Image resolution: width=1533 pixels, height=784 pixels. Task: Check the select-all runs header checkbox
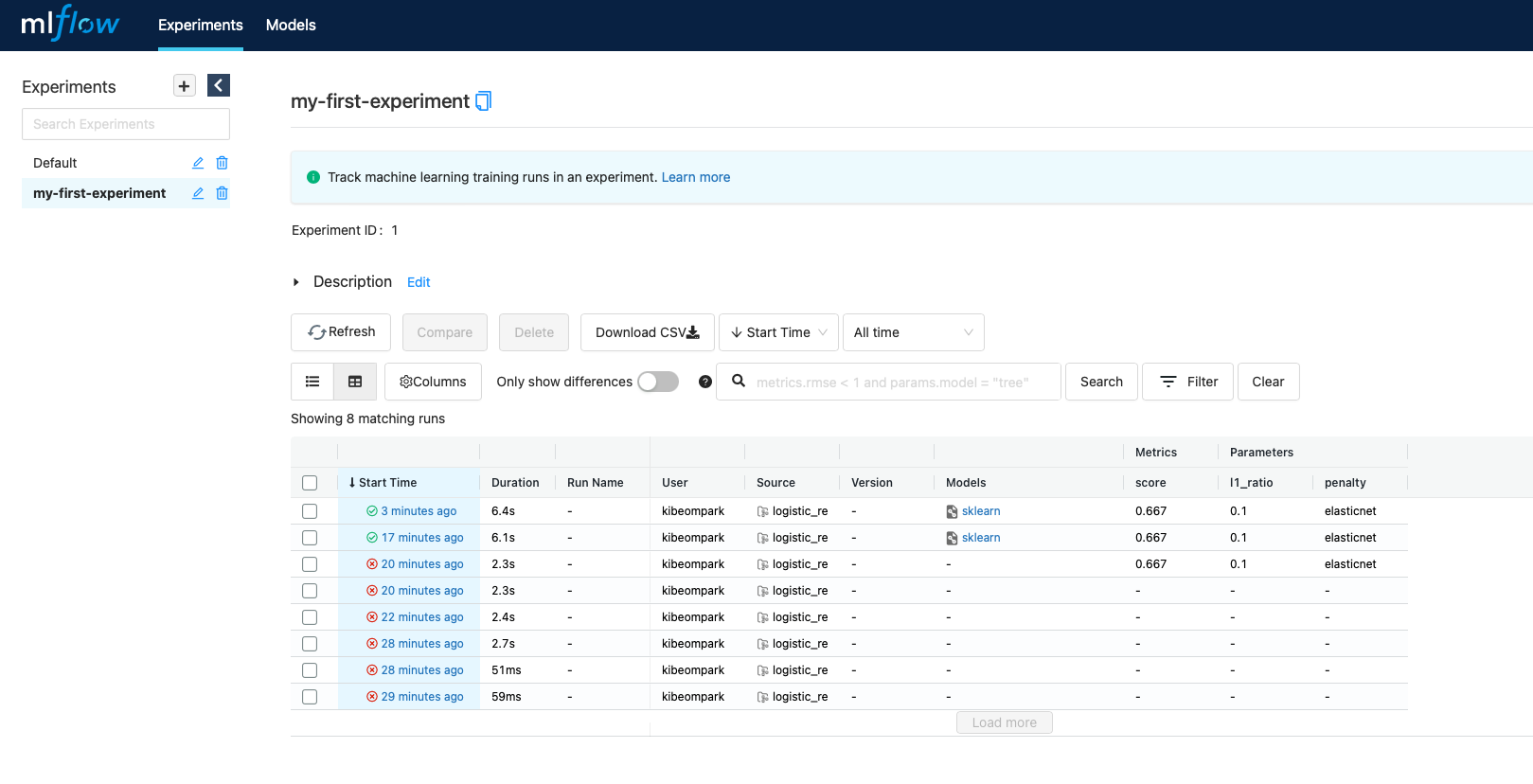[310, 483]
